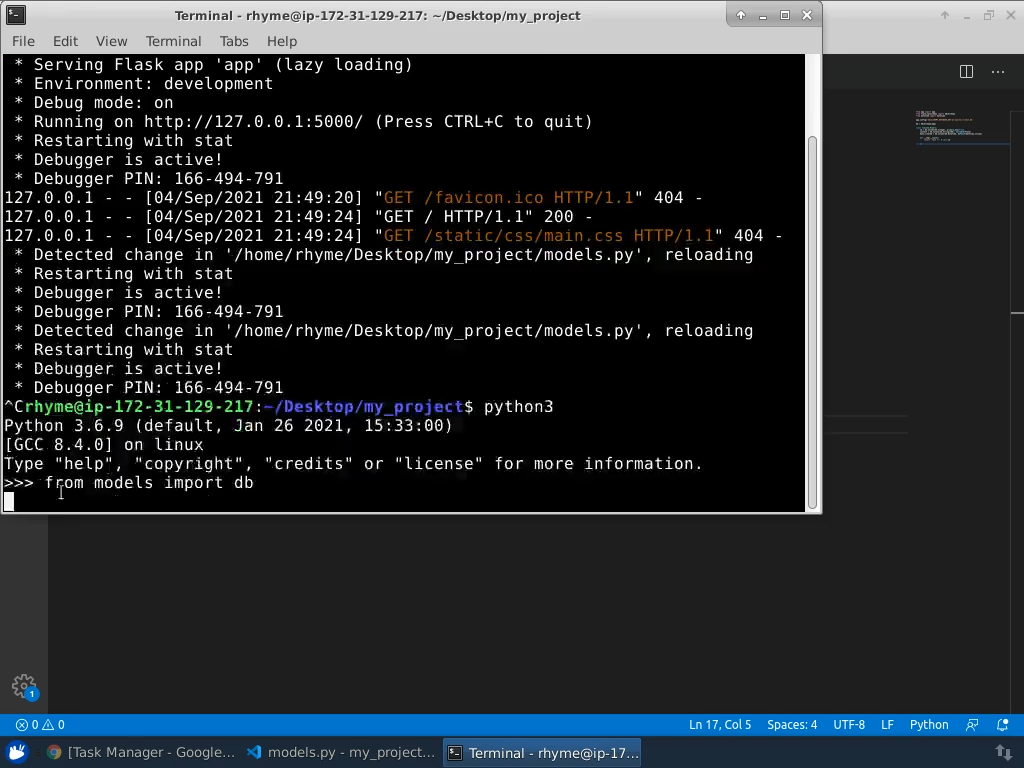Click the VS Code window up-arrow title button
1024x768 pixels.
click(x=944, y=15)
